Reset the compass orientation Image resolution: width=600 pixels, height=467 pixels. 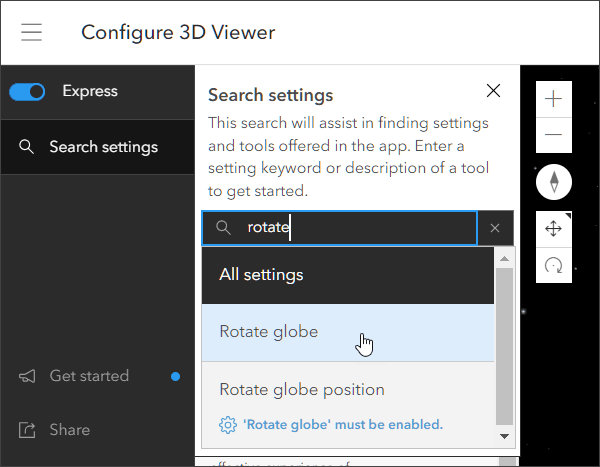[554, 182]
